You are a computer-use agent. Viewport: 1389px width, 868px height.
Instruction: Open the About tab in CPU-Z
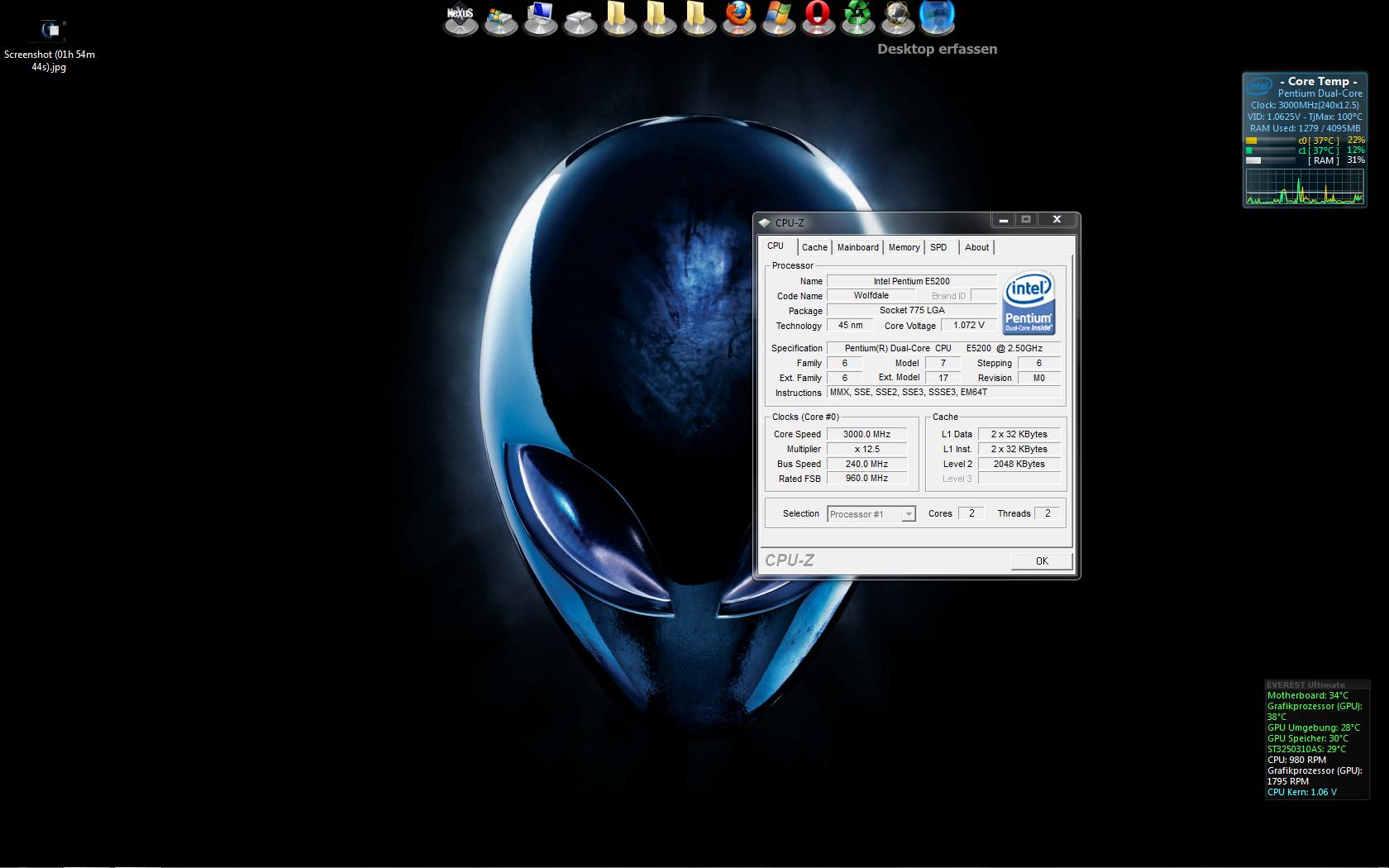[x=976, y=247]
